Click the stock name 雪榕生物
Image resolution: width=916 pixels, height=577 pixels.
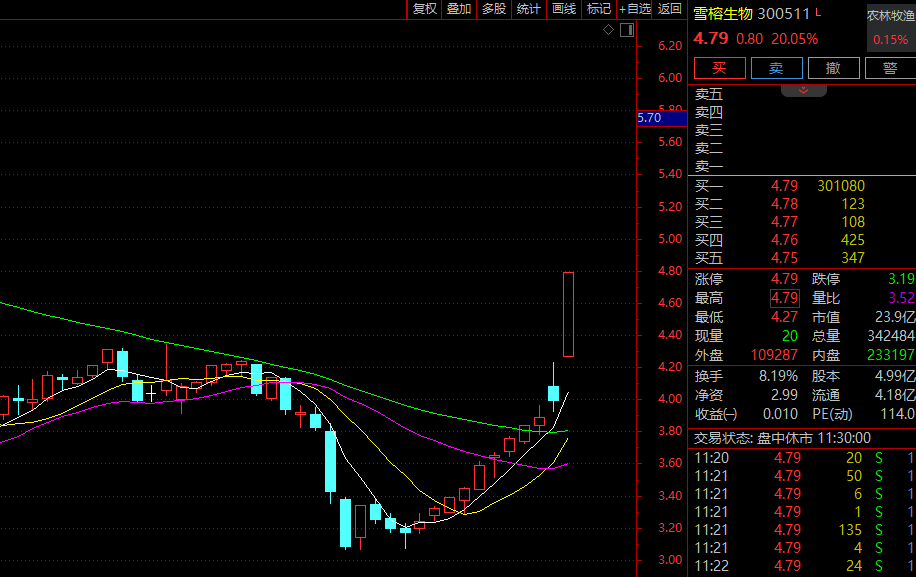[723, 14]
